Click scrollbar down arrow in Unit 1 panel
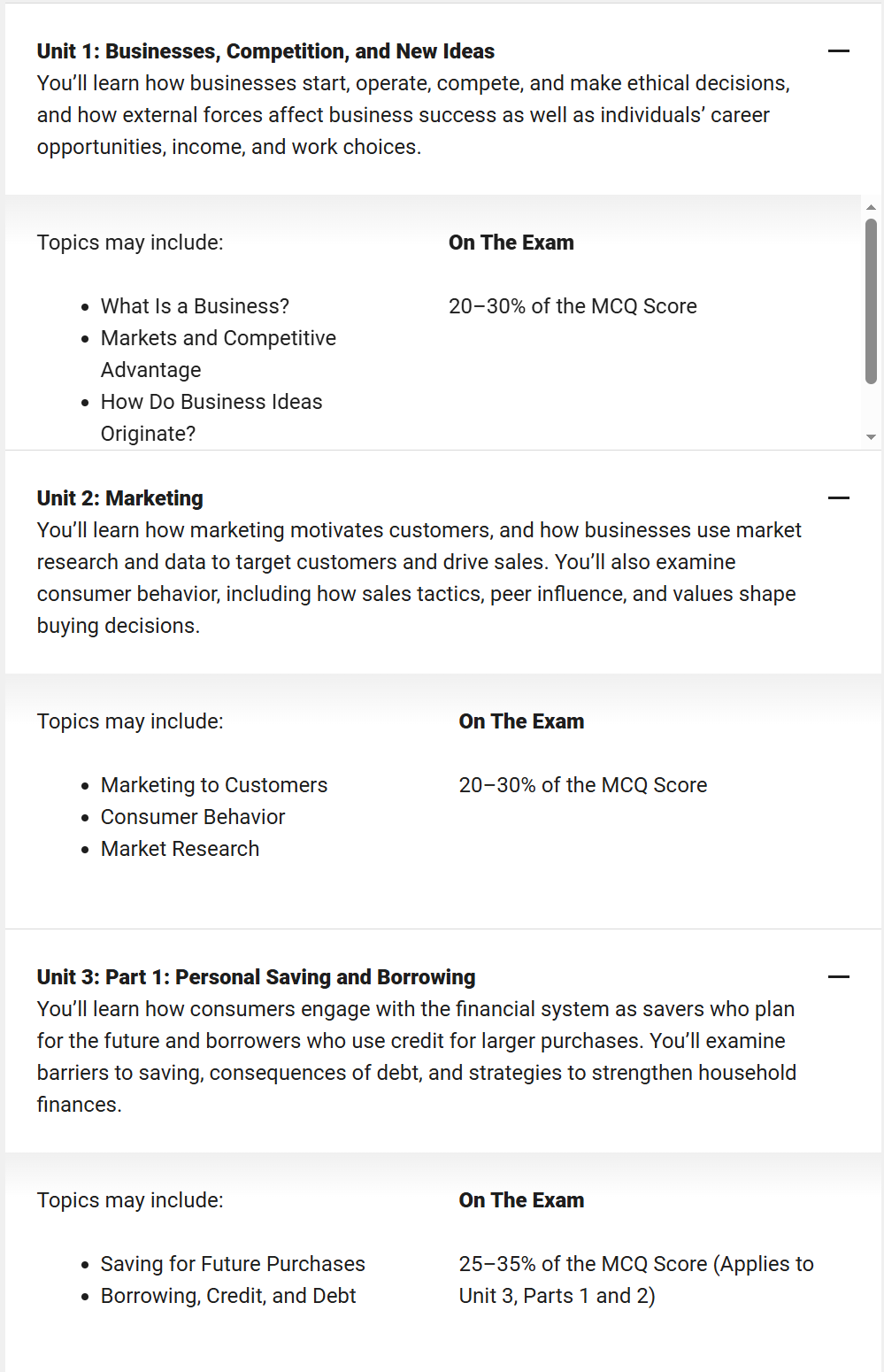Image resolution: width=884 pixels, height=1372 pixels. [871, 437]
